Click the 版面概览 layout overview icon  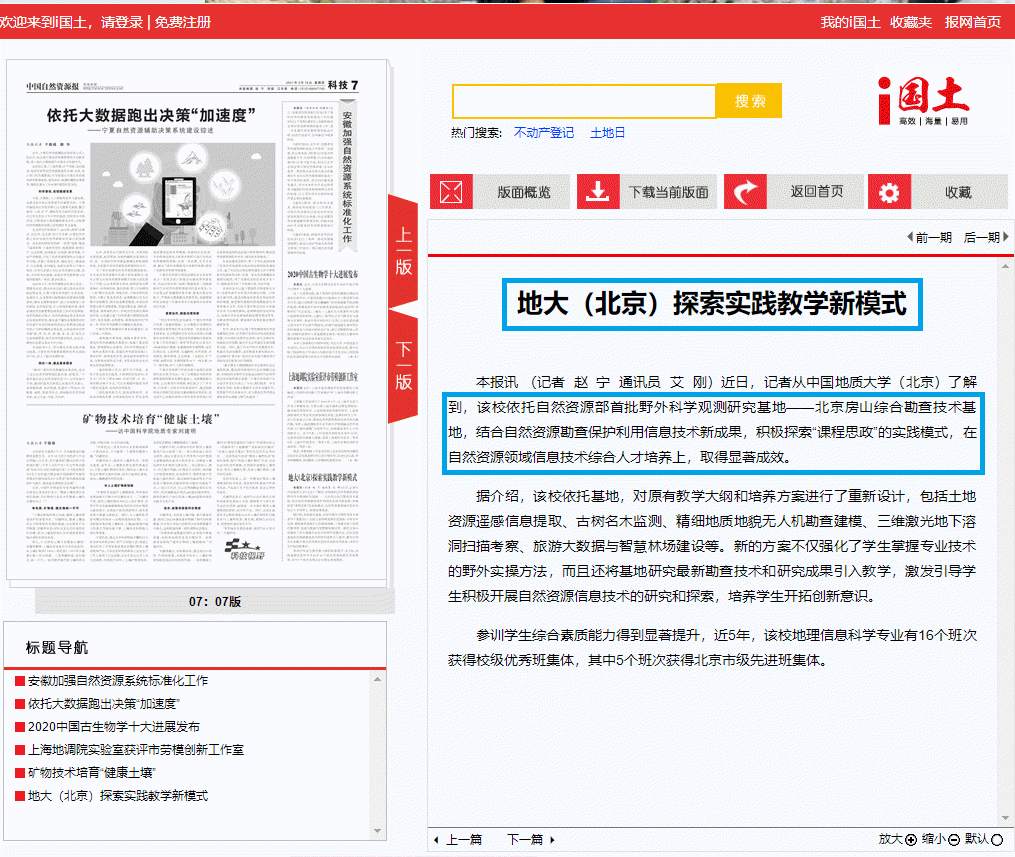tap(450, 192)
